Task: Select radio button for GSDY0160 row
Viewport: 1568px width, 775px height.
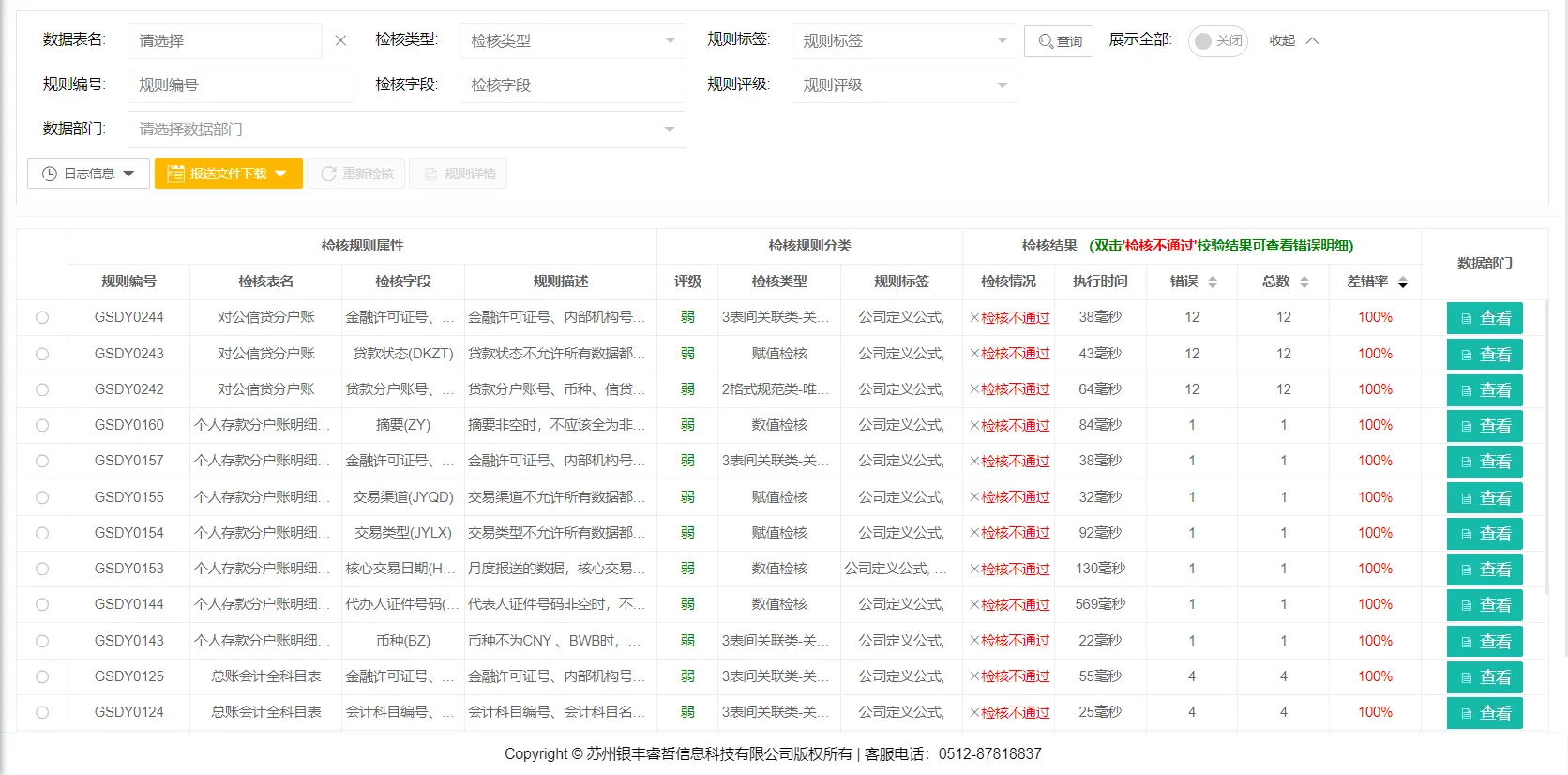Action: 42,425
